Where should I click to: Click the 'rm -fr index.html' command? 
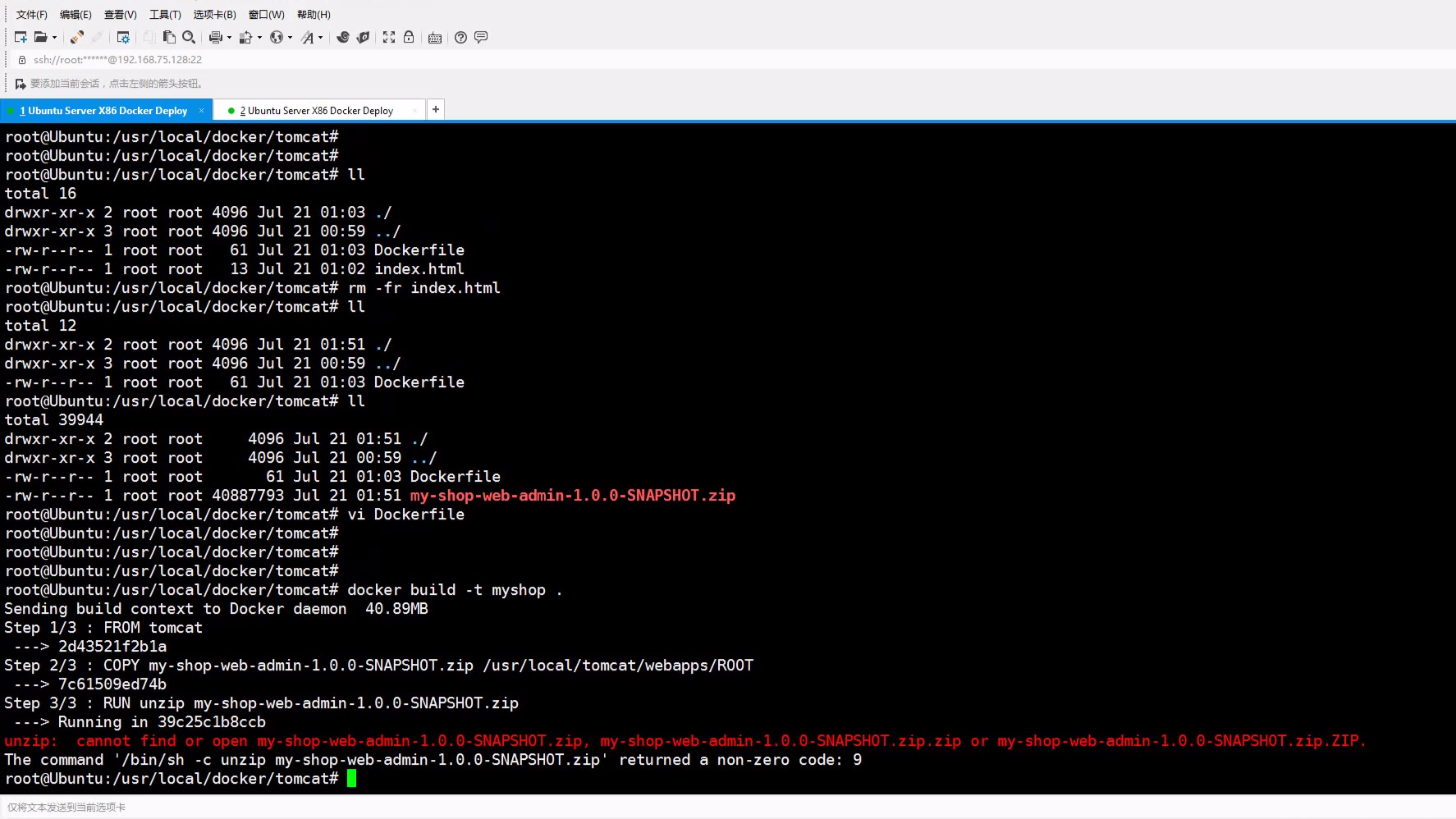tap(424, 288)
